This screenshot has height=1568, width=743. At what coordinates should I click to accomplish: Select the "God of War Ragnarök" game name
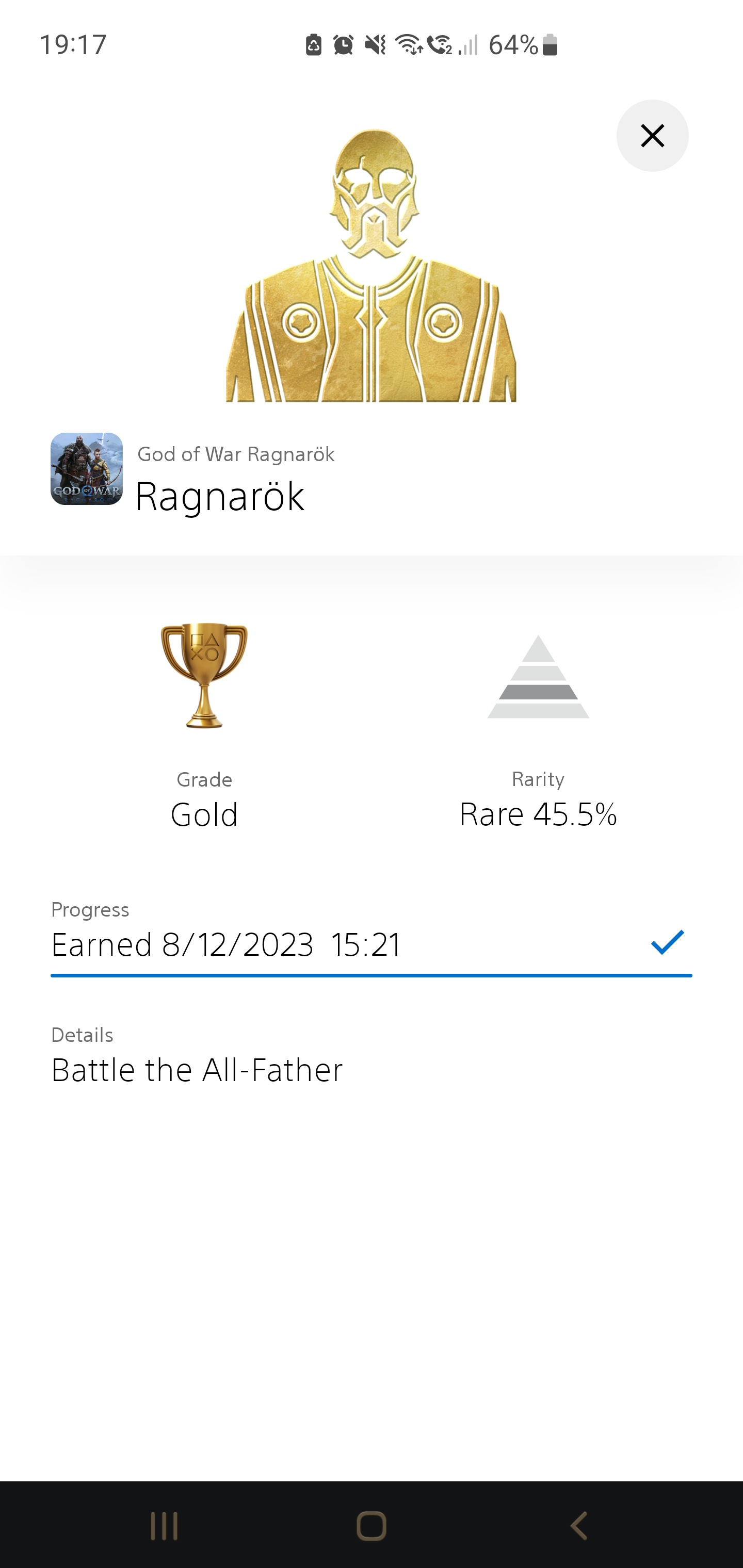[x=236, y=454]
